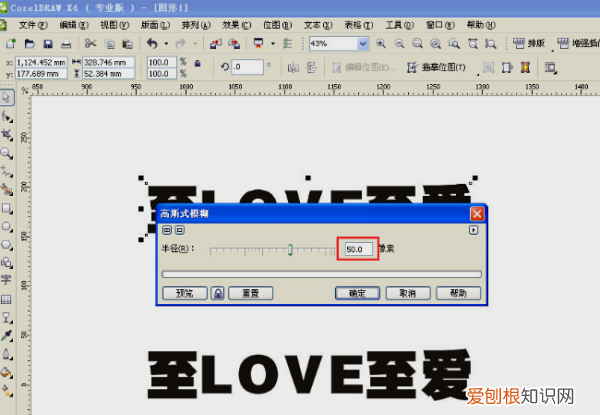
Task: Click the 重置 reset button
Action: (x=251, y=293)
